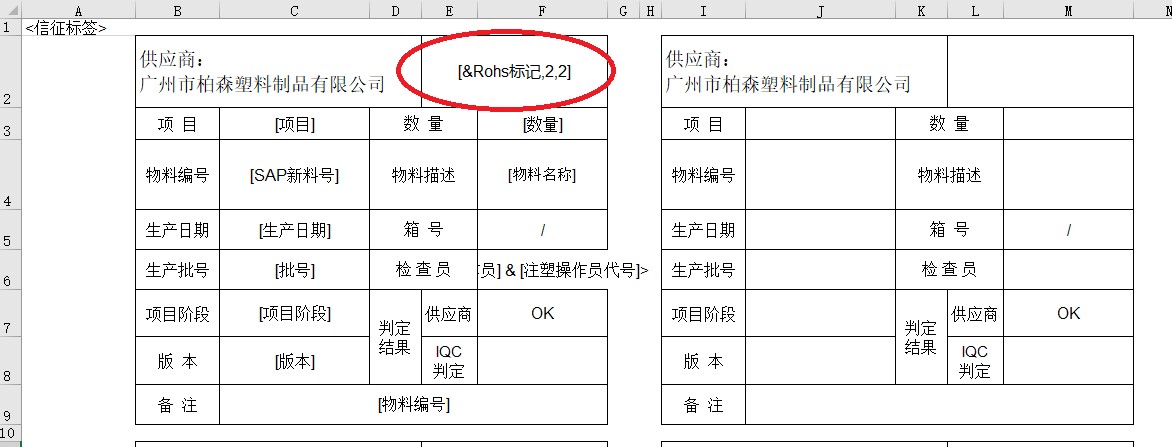Select the [物料名称] placeholder cell

542,175
